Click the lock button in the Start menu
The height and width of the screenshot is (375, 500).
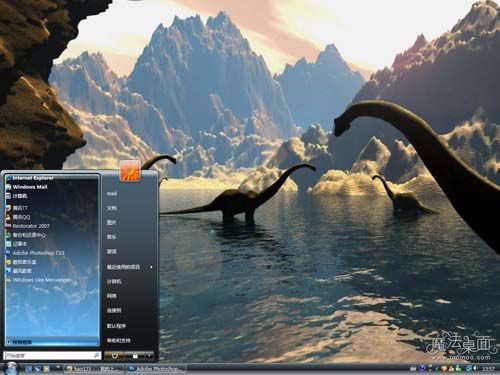(135, 356)
